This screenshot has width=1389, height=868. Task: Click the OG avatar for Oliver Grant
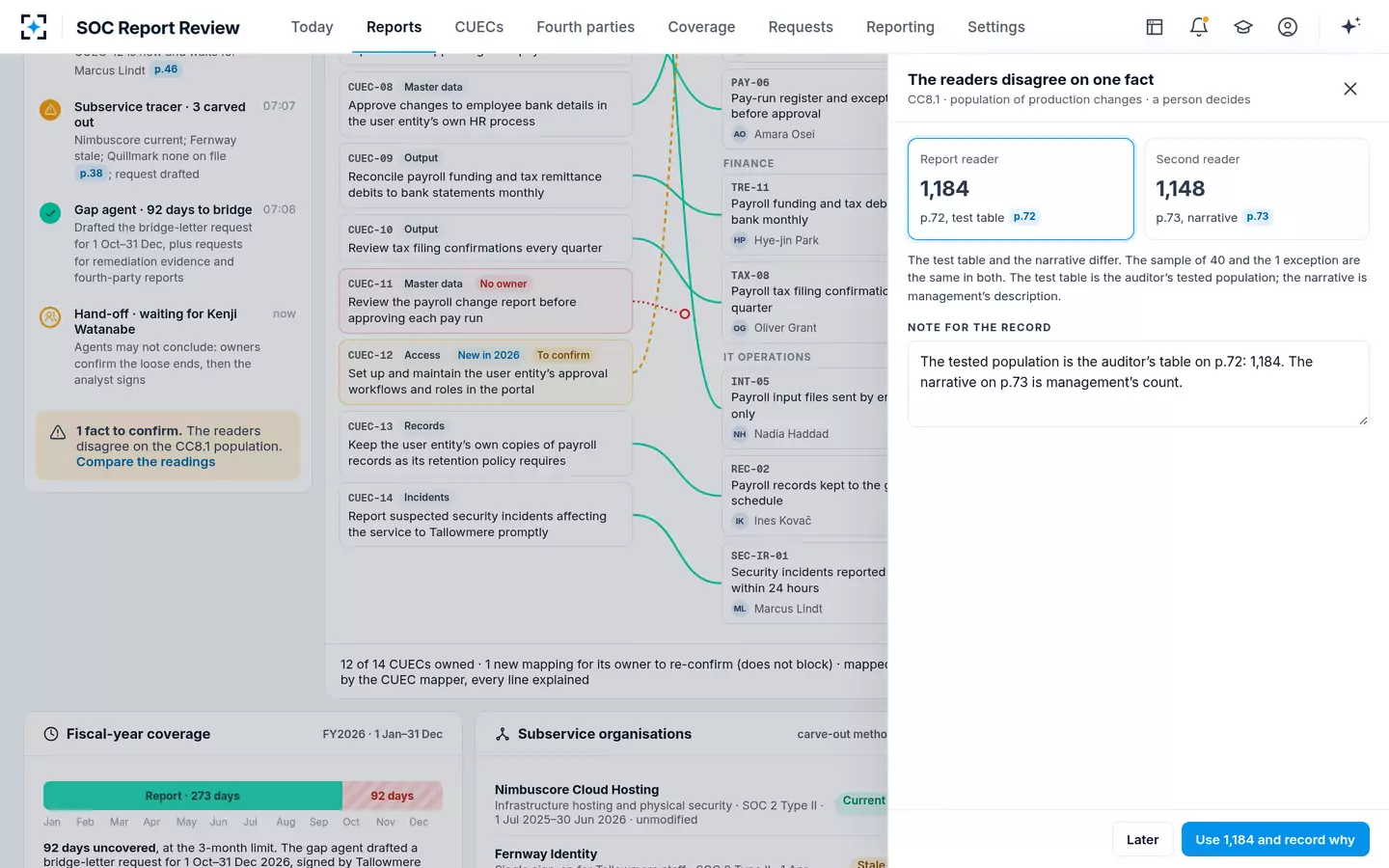740,328
